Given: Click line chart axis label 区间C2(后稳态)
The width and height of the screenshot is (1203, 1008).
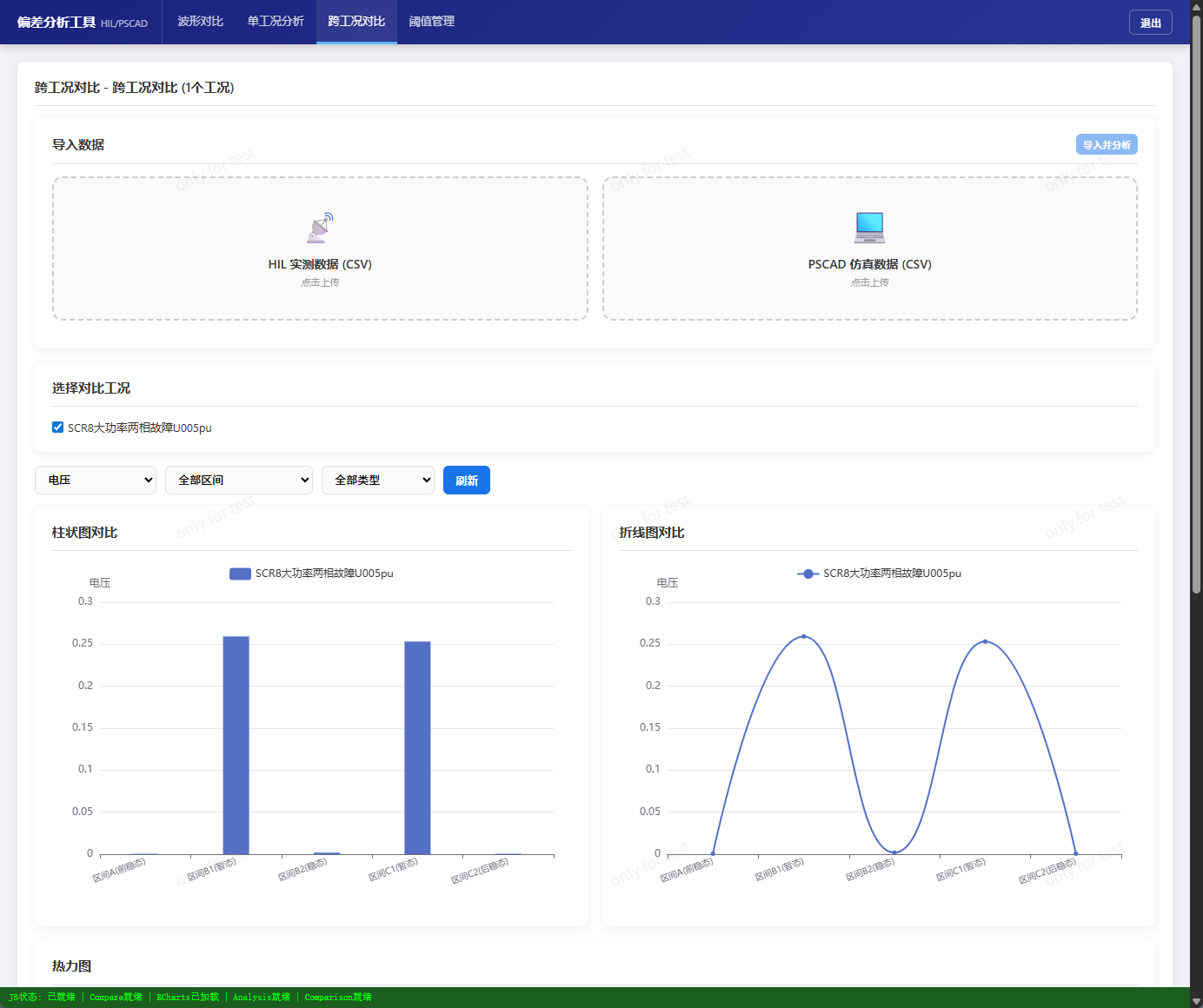Looking at the screenshot, I should tap(1047, 872).
